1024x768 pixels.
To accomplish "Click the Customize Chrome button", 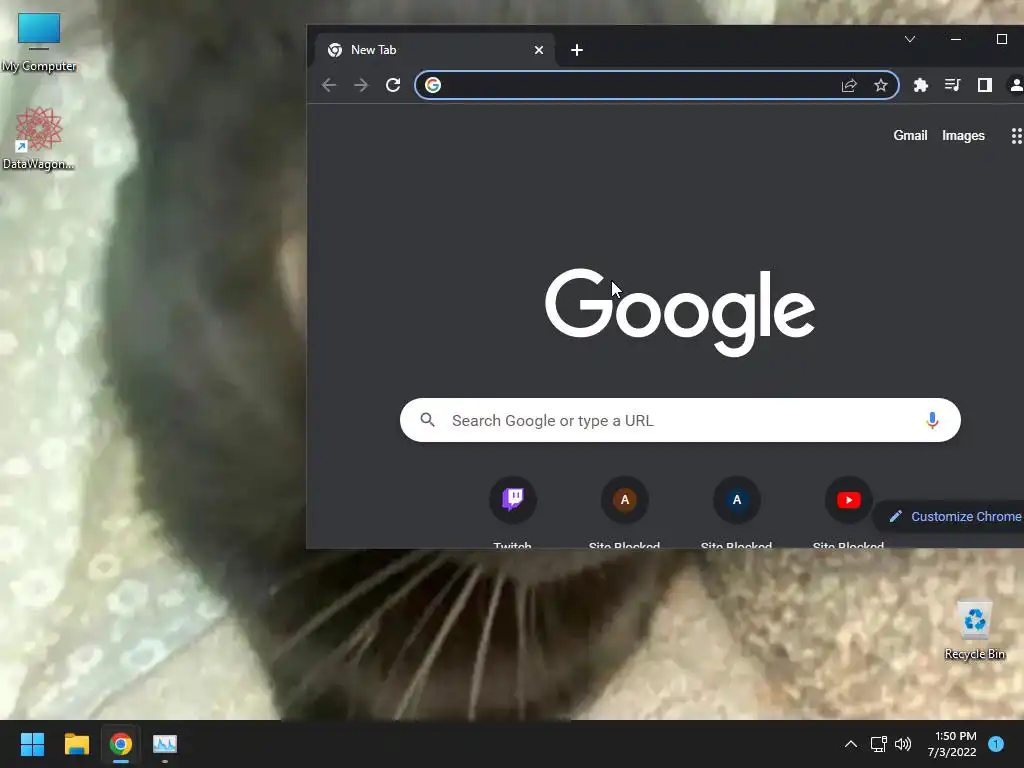I will tap(950, 517).
